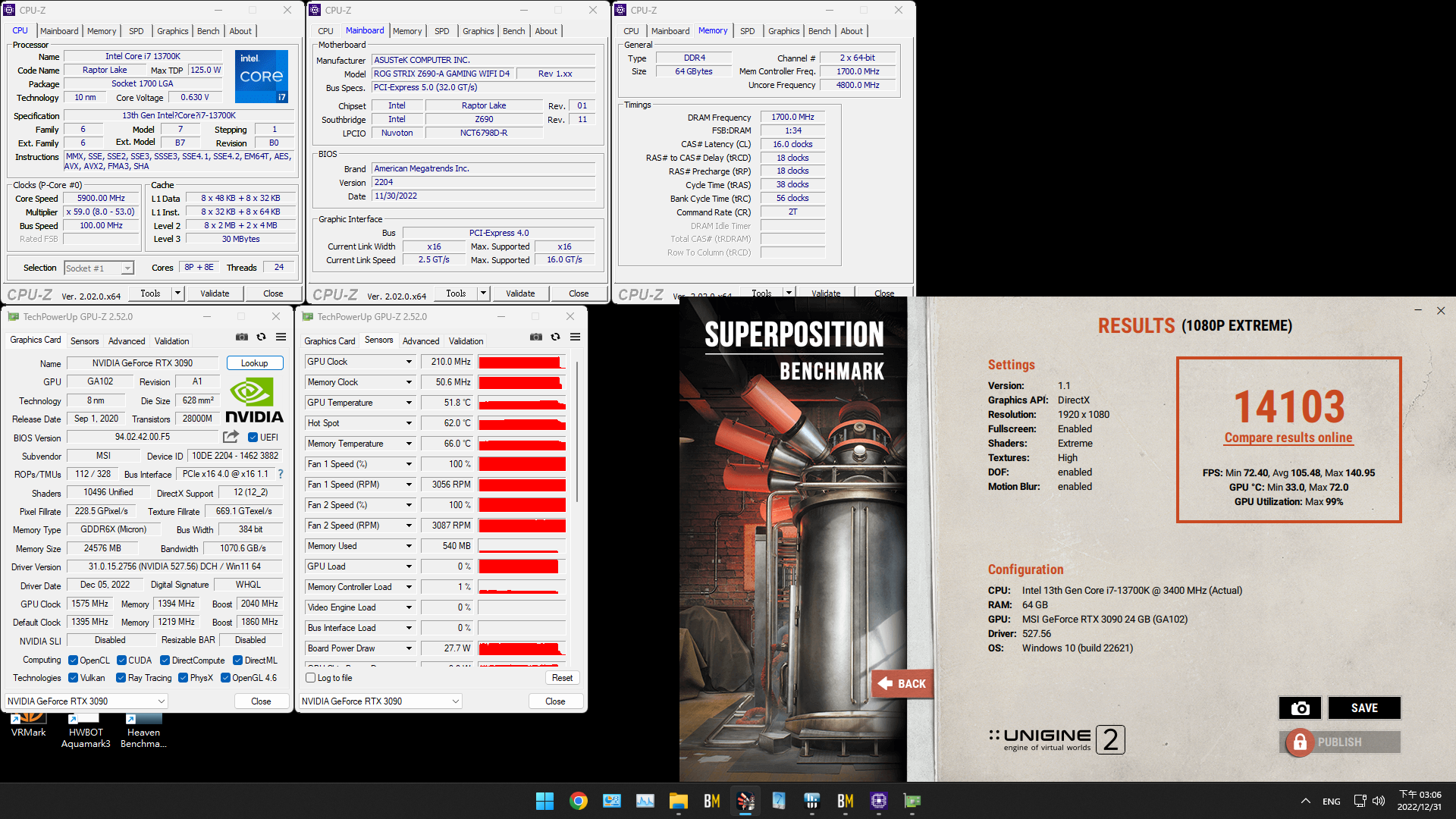
Task: Open hamburger menu in GPU-Z Sensors window
Action: point(575,337)
